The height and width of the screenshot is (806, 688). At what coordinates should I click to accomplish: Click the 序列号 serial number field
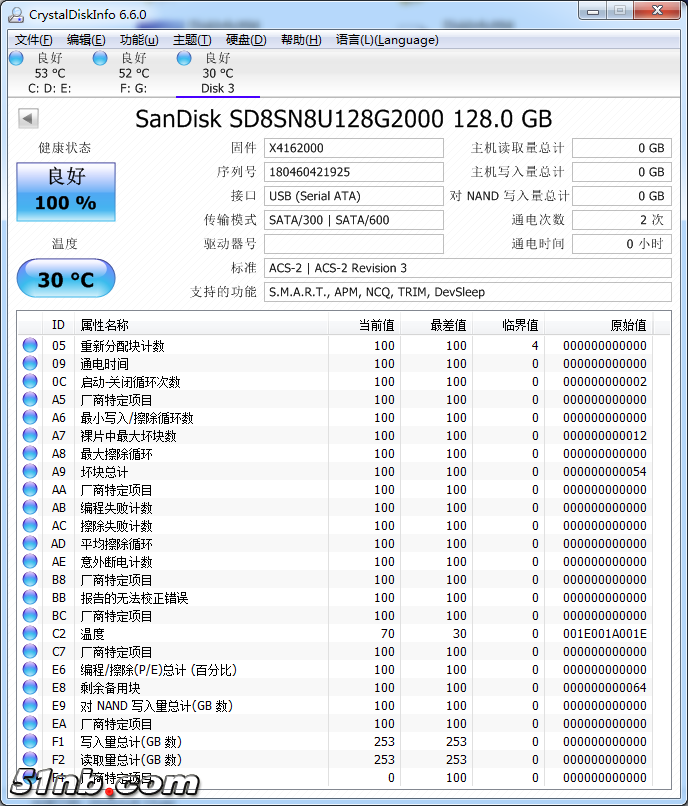pos(353,172)
